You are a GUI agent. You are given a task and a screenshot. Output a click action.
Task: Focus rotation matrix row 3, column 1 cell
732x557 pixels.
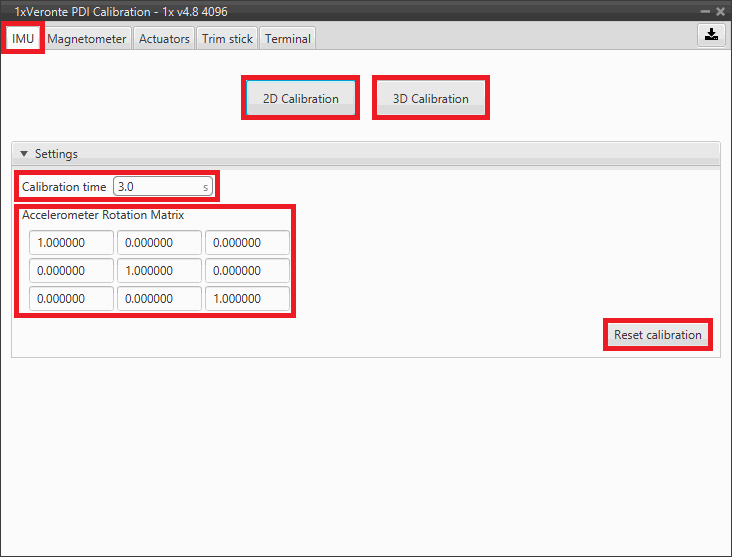(71, 299)
